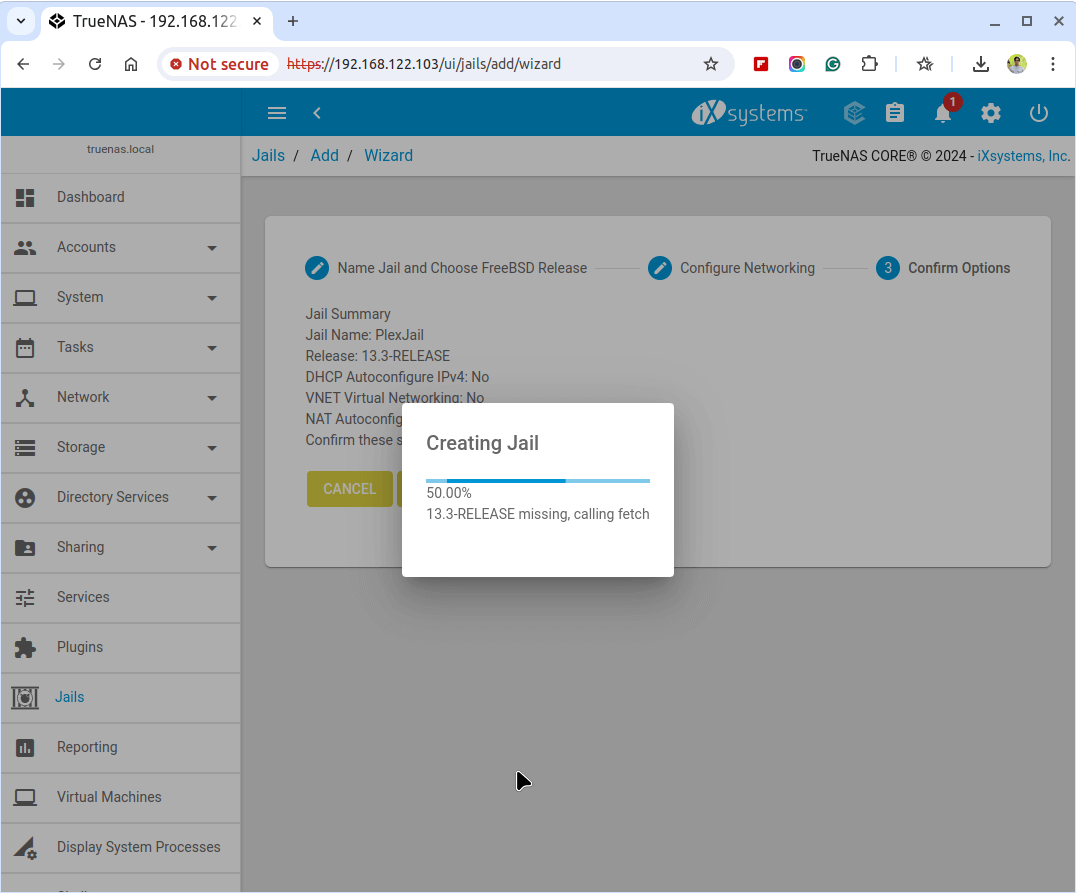Expand the System menu arrow
This screenshot has width=1076, height=893.
(212, 299)
